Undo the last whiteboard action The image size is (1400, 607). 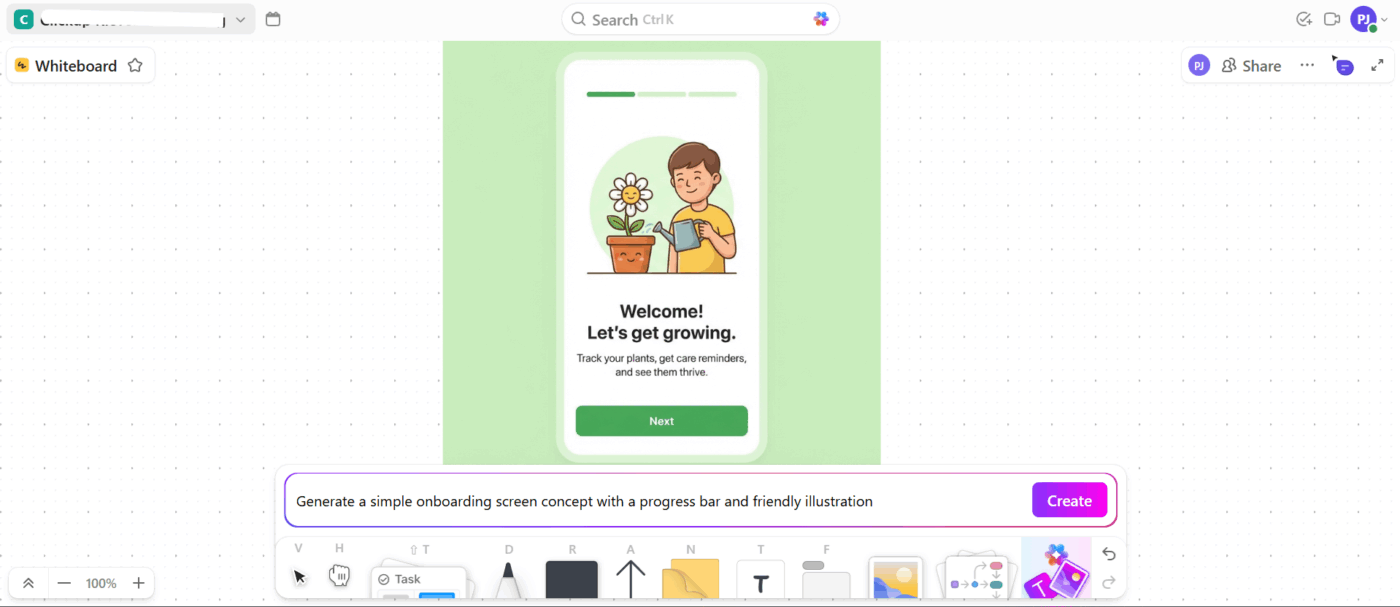point(1109,554)
